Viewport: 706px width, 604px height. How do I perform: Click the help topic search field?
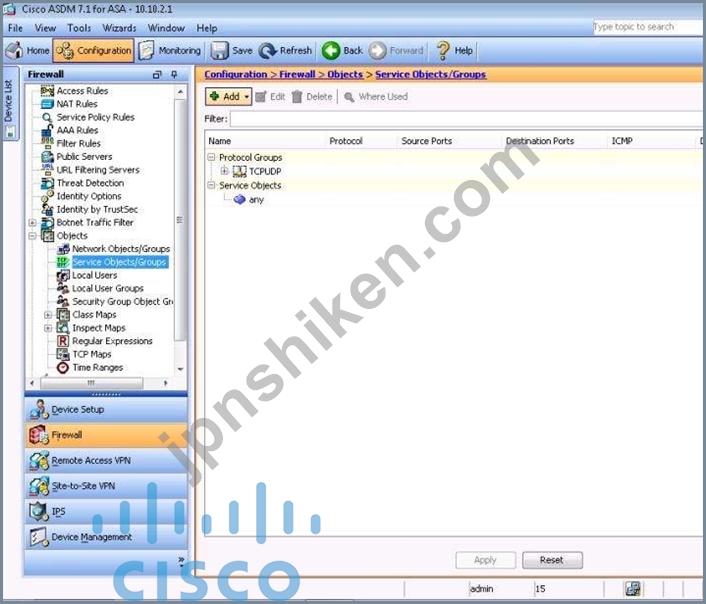[647, 27]
